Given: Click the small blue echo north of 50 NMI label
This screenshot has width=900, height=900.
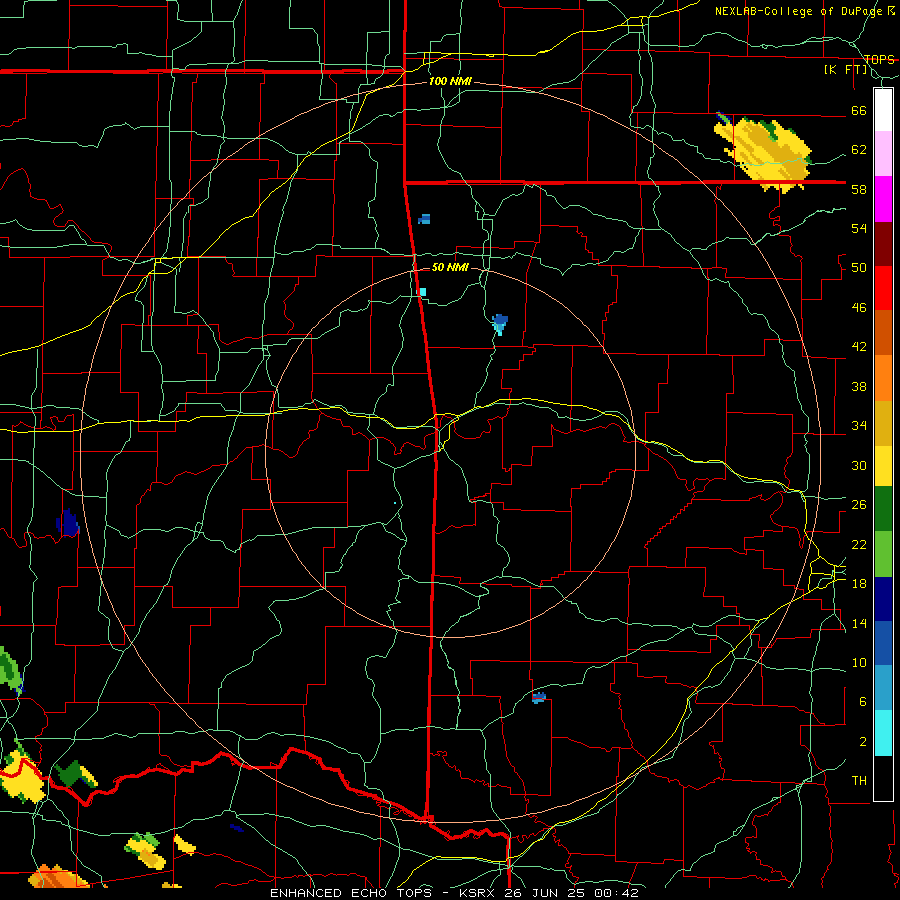Looking at the screenshot, I should point(424,219).
